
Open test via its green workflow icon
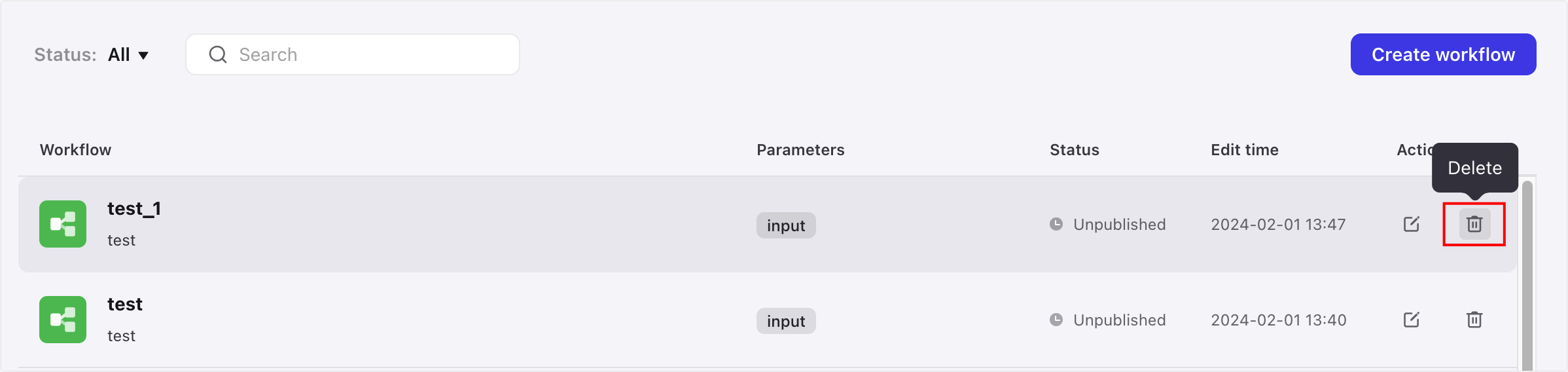tap(63, 320)
